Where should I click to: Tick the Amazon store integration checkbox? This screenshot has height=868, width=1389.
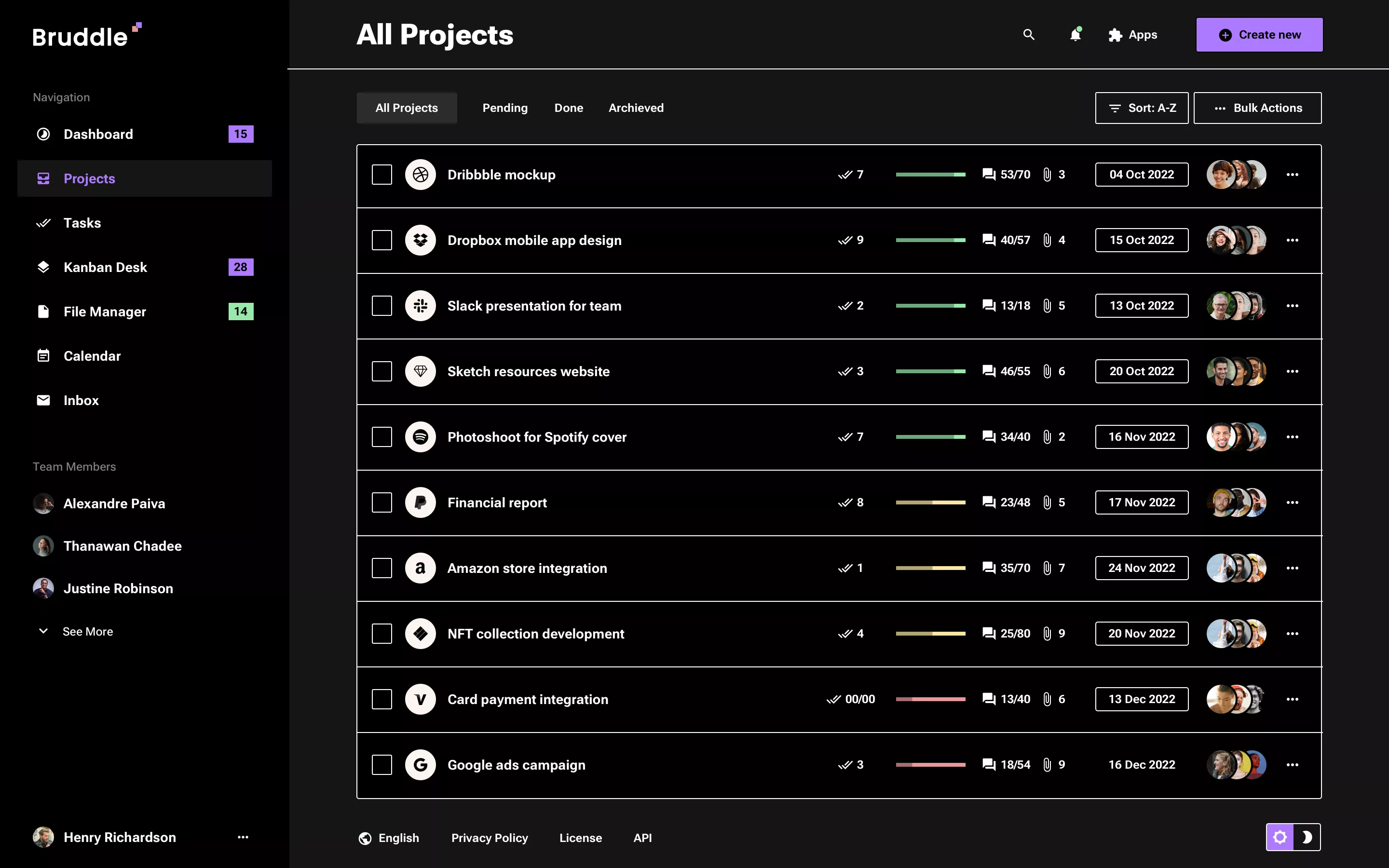pyautogui.click(x=382, y=568)
